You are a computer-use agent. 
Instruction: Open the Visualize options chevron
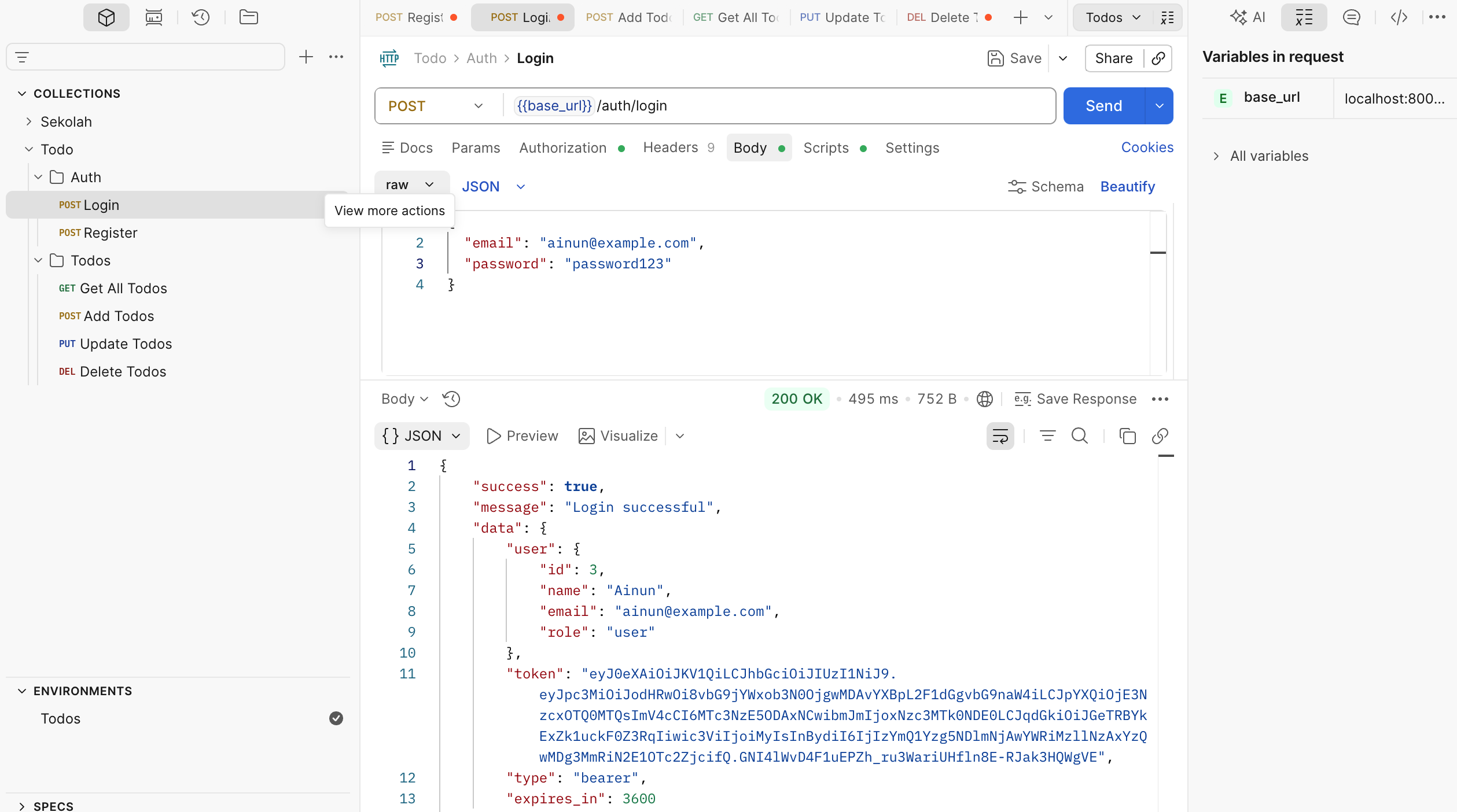pos(680,436)
